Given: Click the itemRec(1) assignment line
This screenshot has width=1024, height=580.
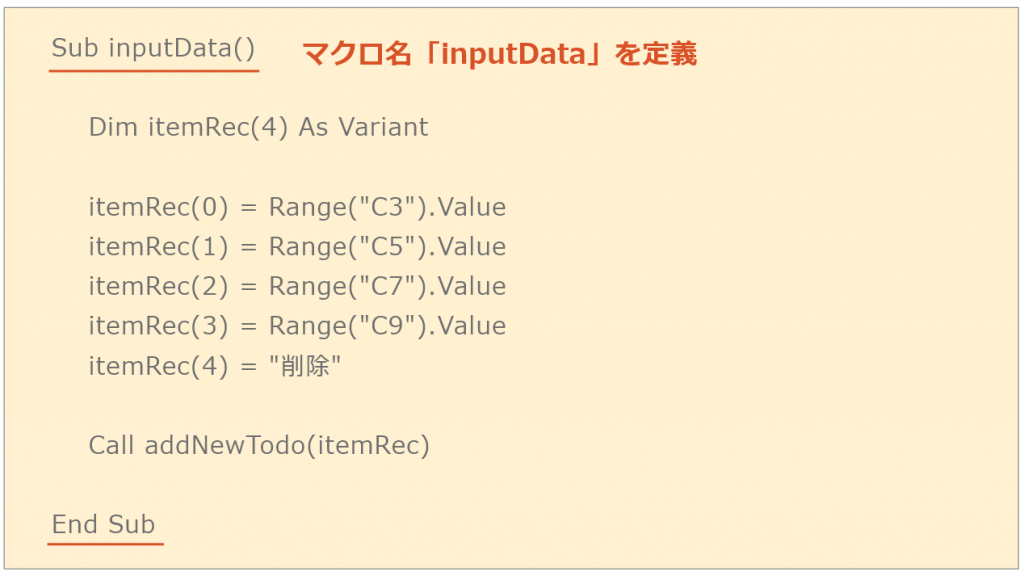Looking at the screenshot, I should point(297,247).
